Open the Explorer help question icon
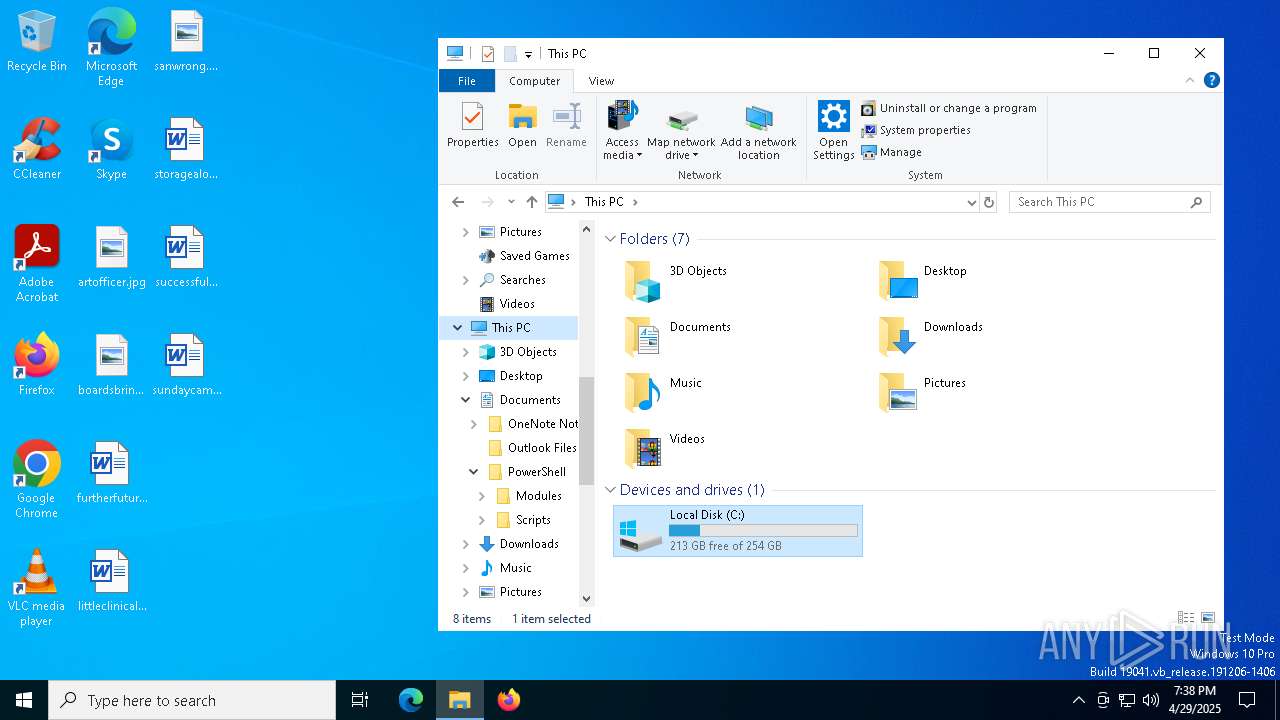1280x720 pixels. point(1211,81)
